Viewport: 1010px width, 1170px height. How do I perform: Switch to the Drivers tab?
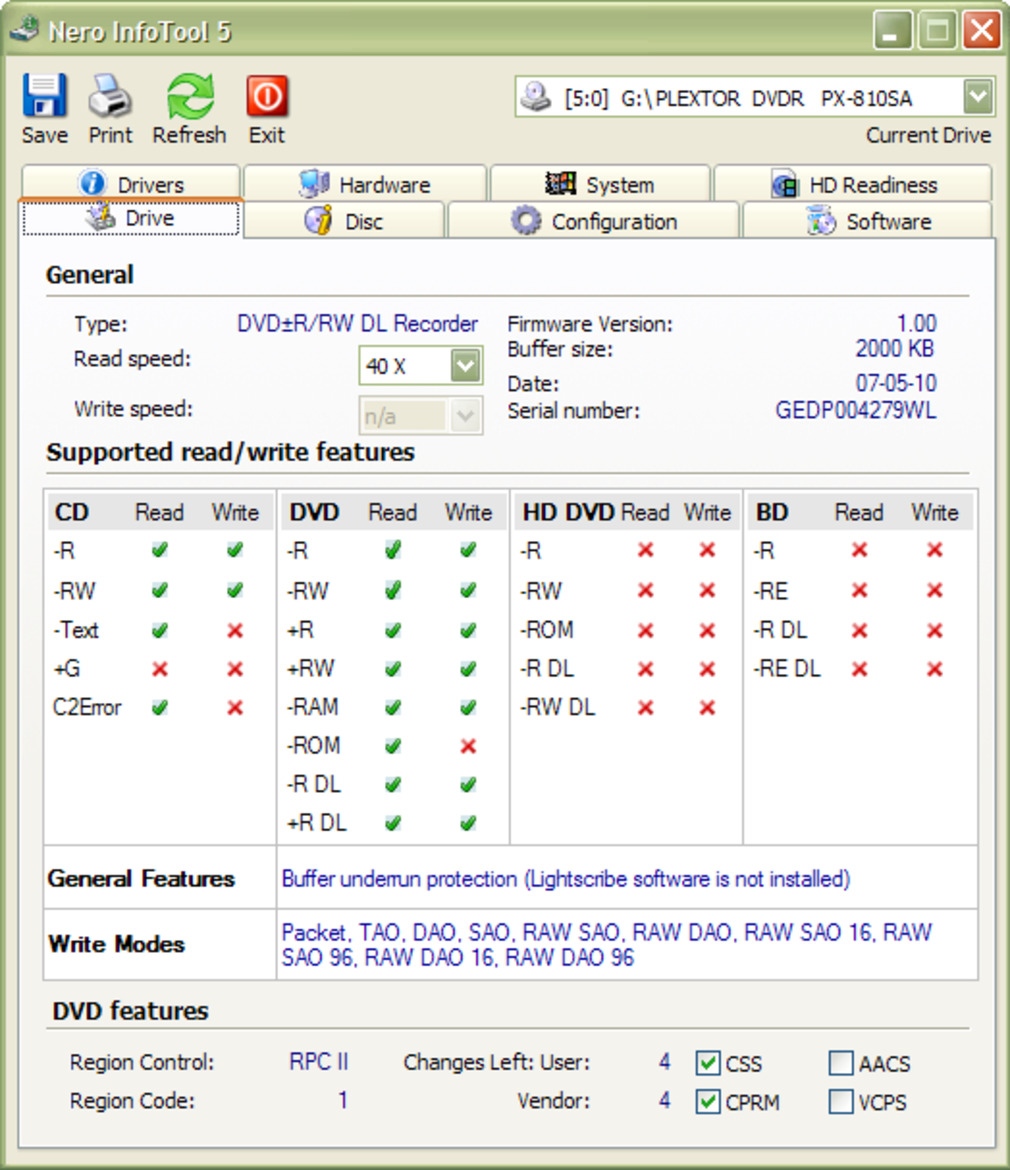[131, 184]
